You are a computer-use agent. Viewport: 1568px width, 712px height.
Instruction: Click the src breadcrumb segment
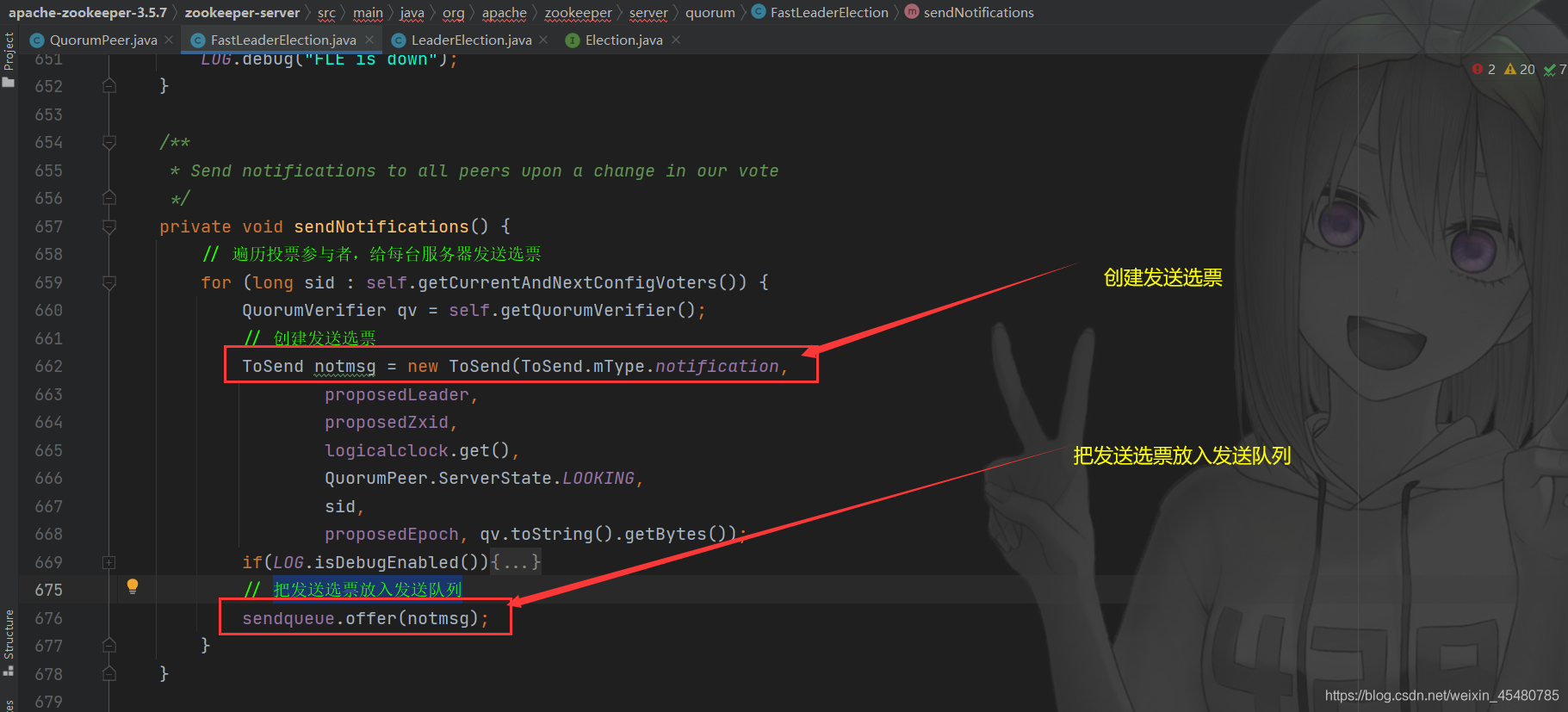point(326,12)
